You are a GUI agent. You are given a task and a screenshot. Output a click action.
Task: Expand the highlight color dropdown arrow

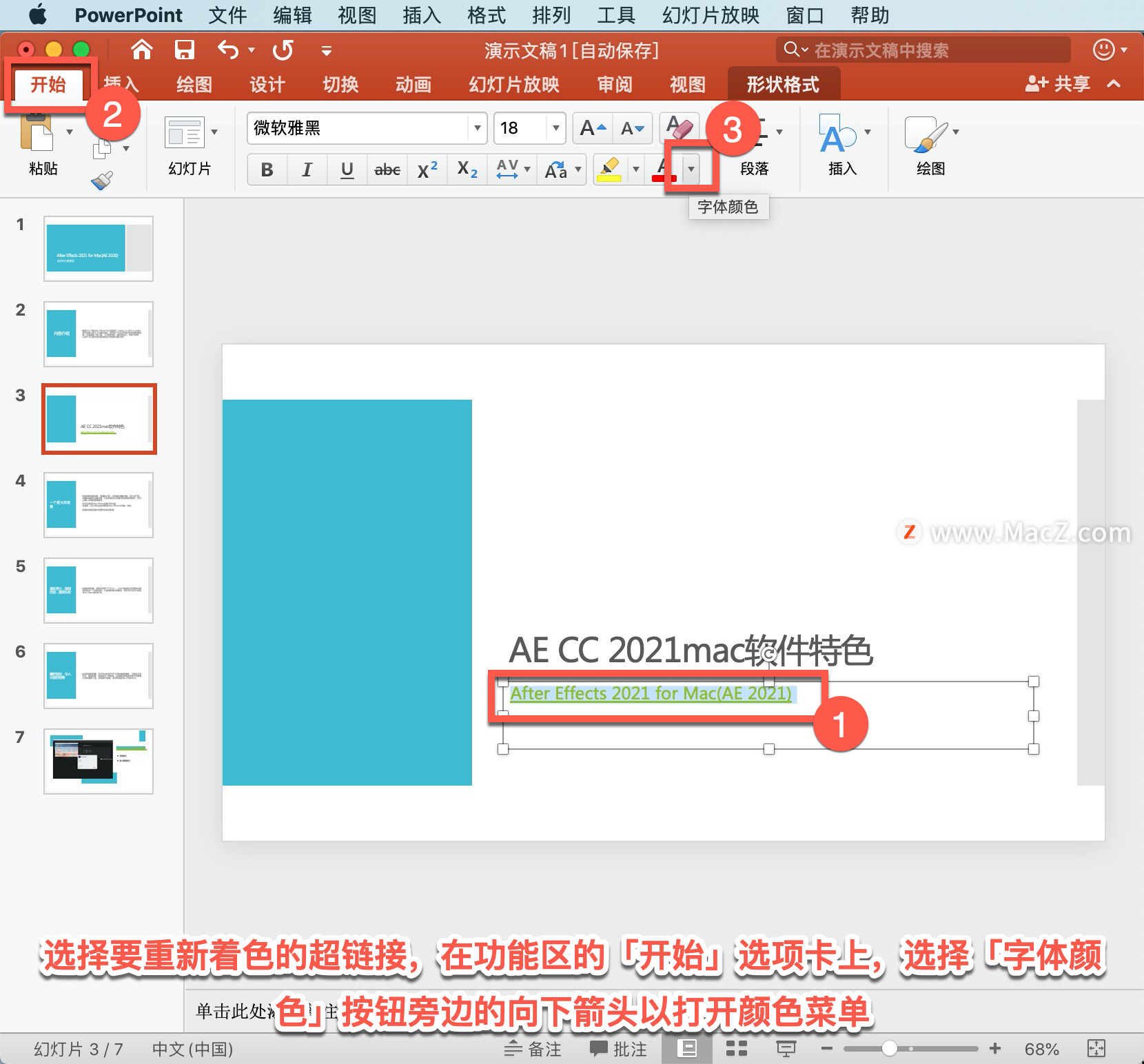(x=636, y=169)
